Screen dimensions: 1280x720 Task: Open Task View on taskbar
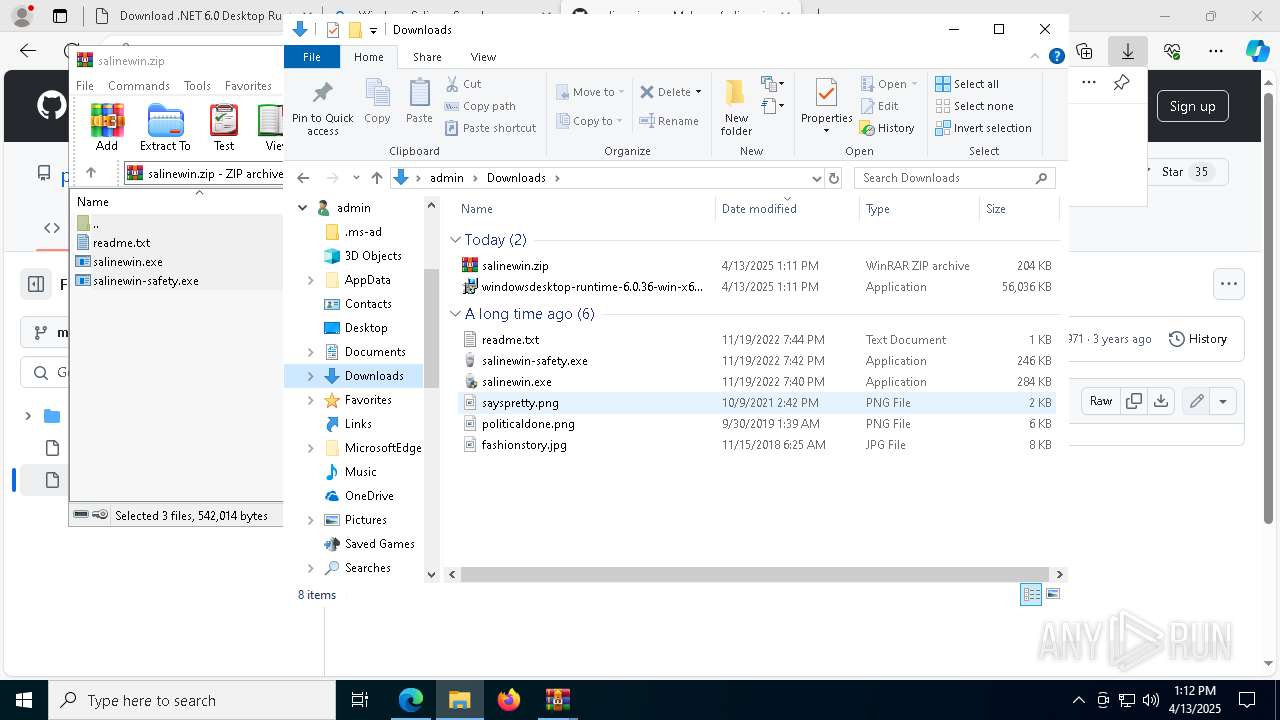click(x=361, y=700)
